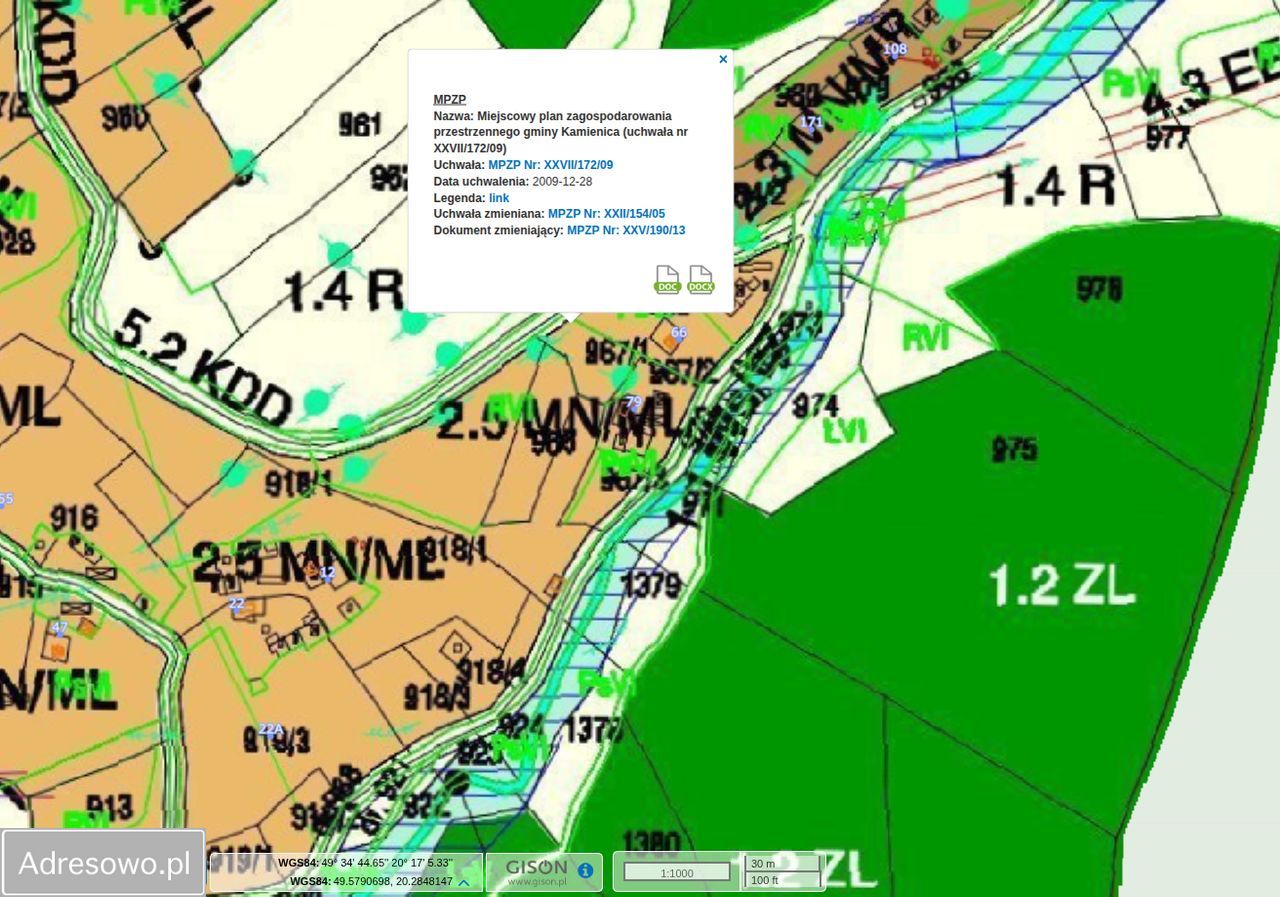Click address point 171 on the map
The image size is (1280, 897).
811,122
